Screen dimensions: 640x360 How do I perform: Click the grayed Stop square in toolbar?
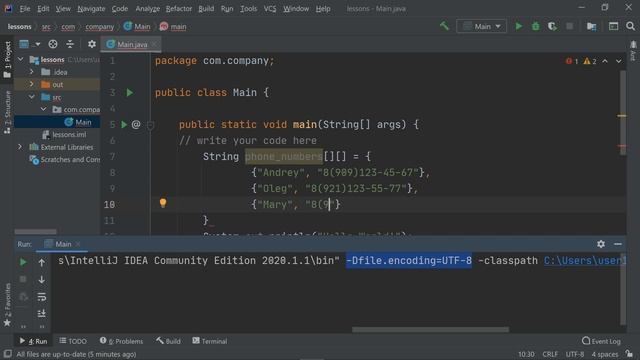(x=569, y=26)
